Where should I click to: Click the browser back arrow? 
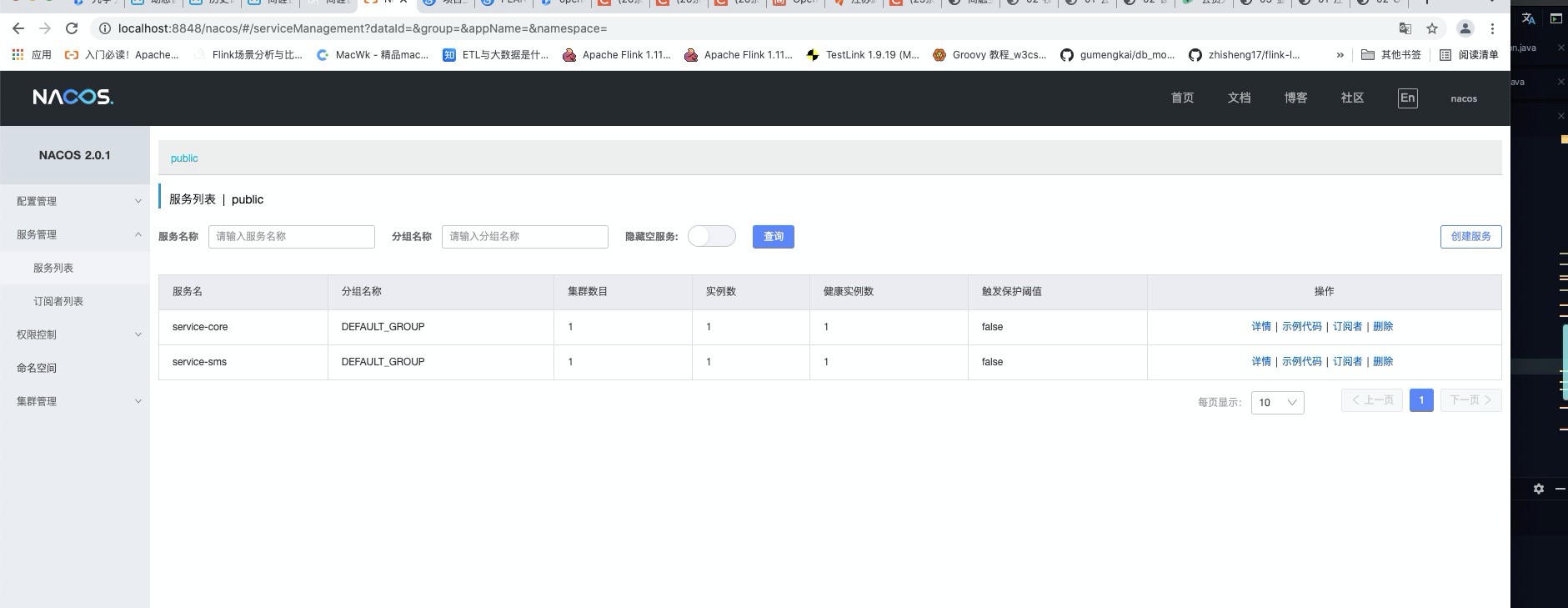(x=18, y=28)
